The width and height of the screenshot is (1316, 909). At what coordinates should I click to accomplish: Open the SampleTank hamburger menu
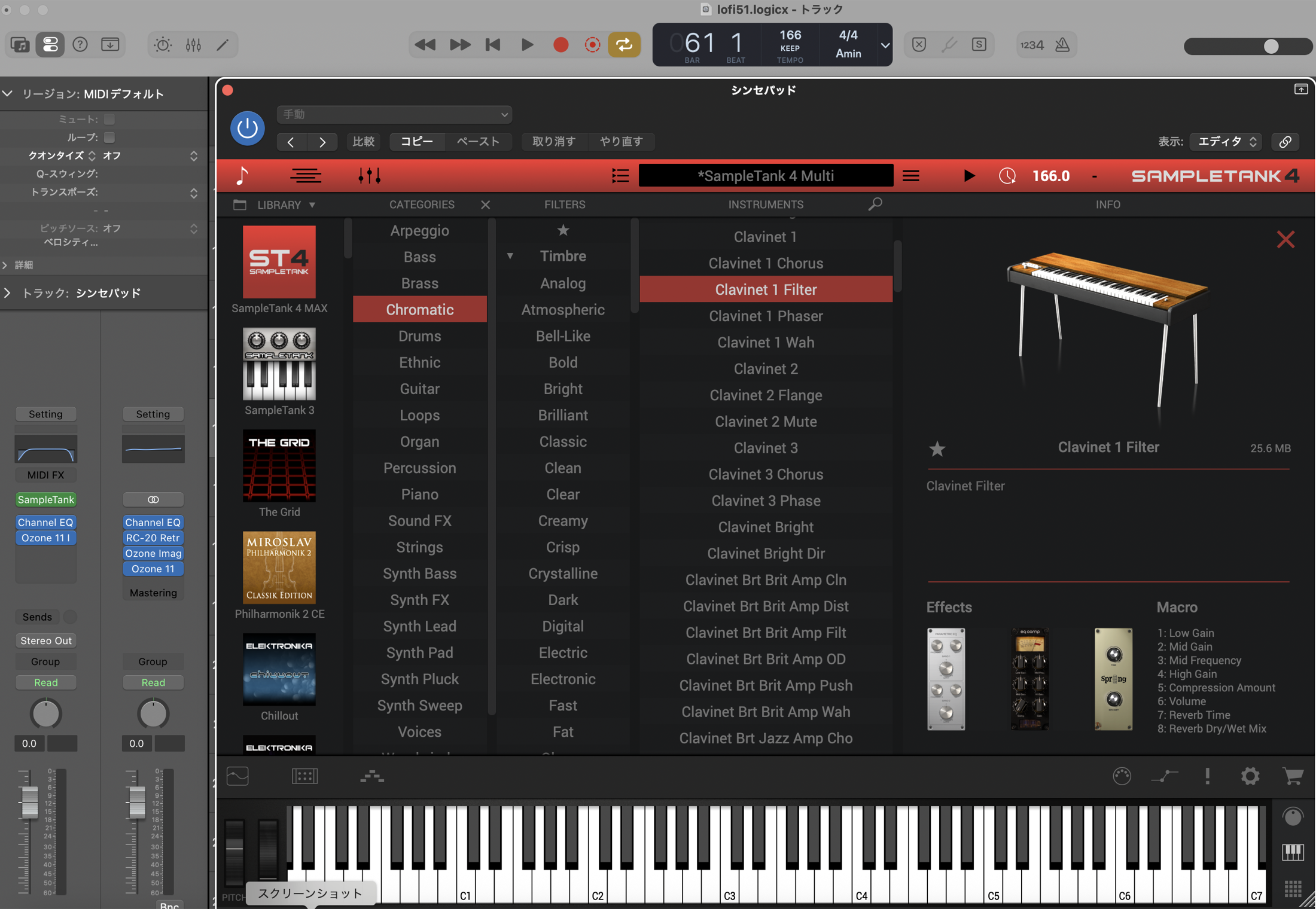(911, 176)
